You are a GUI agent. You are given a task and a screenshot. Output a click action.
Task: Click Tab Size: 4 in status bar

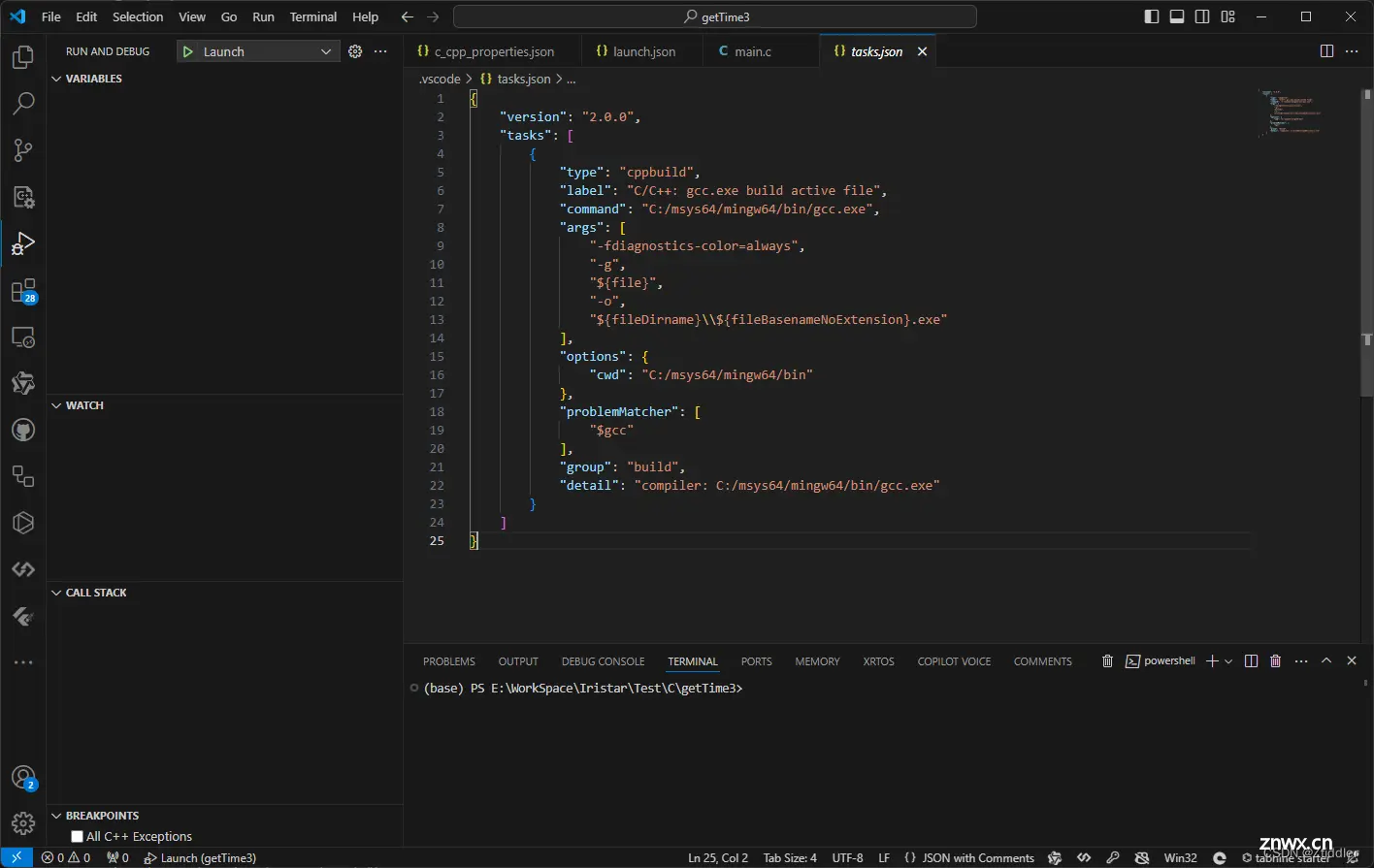[790, 857]
